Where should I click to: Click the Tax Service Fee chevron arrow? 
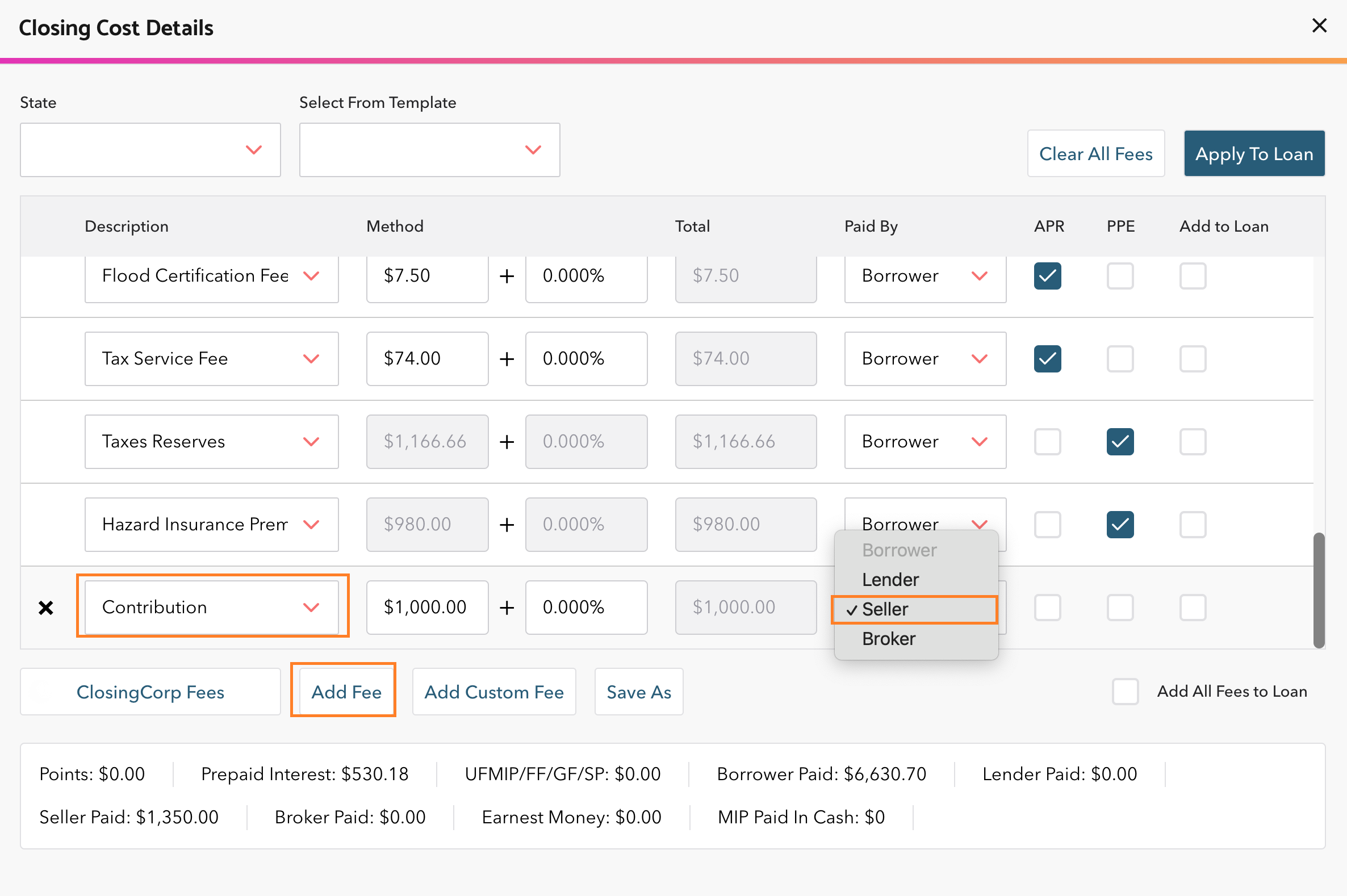[311, 358]
